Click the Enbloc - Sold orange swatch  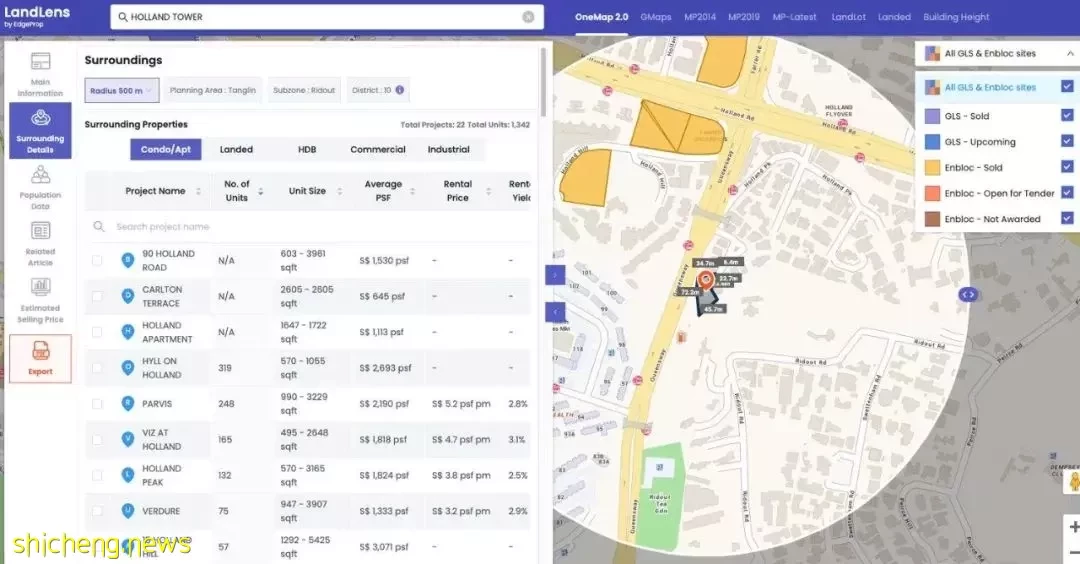coord(932,167)
